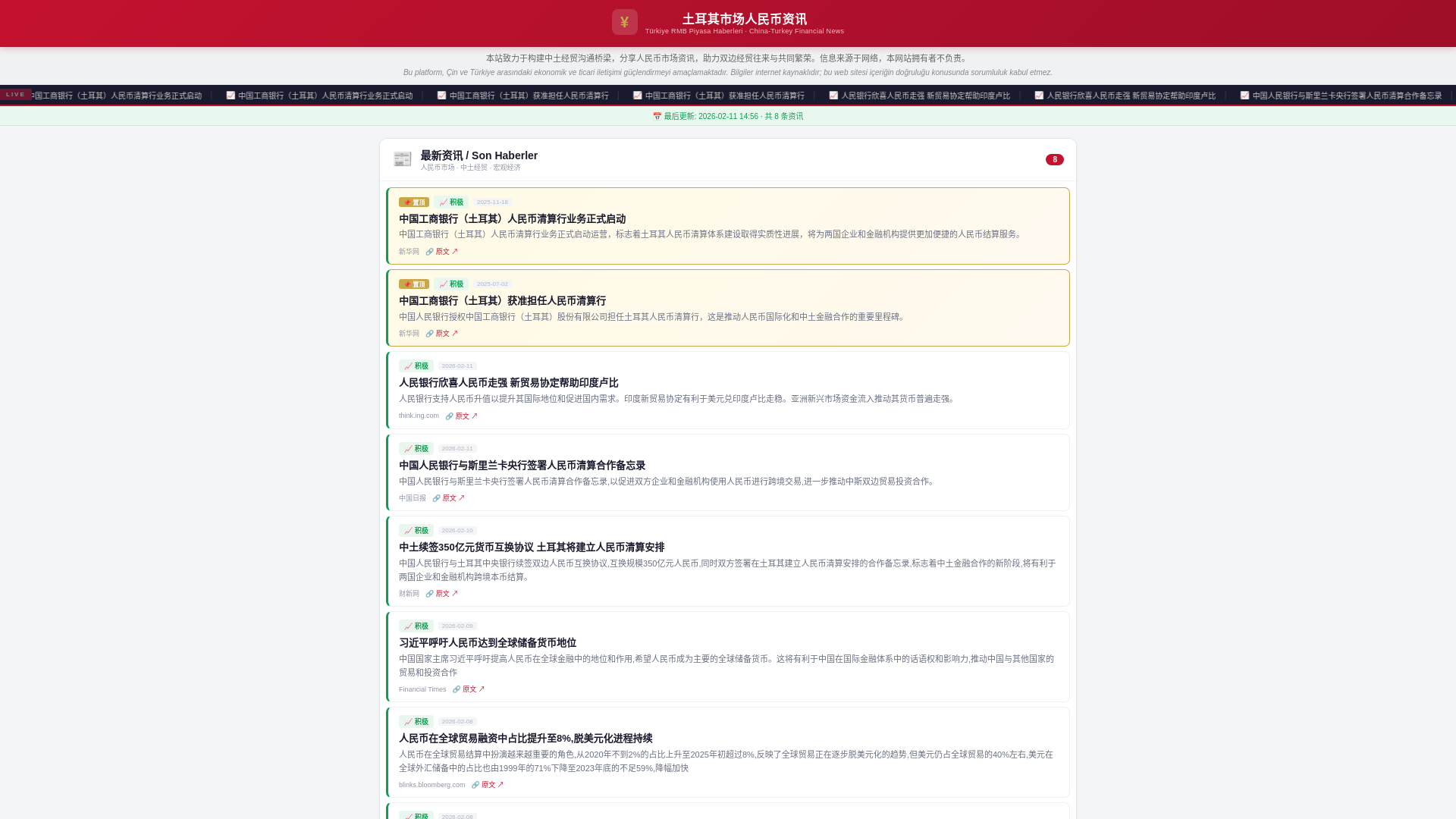
Task: Open 原文 link from think.ing.com article
Action: [x=466, y=416]
